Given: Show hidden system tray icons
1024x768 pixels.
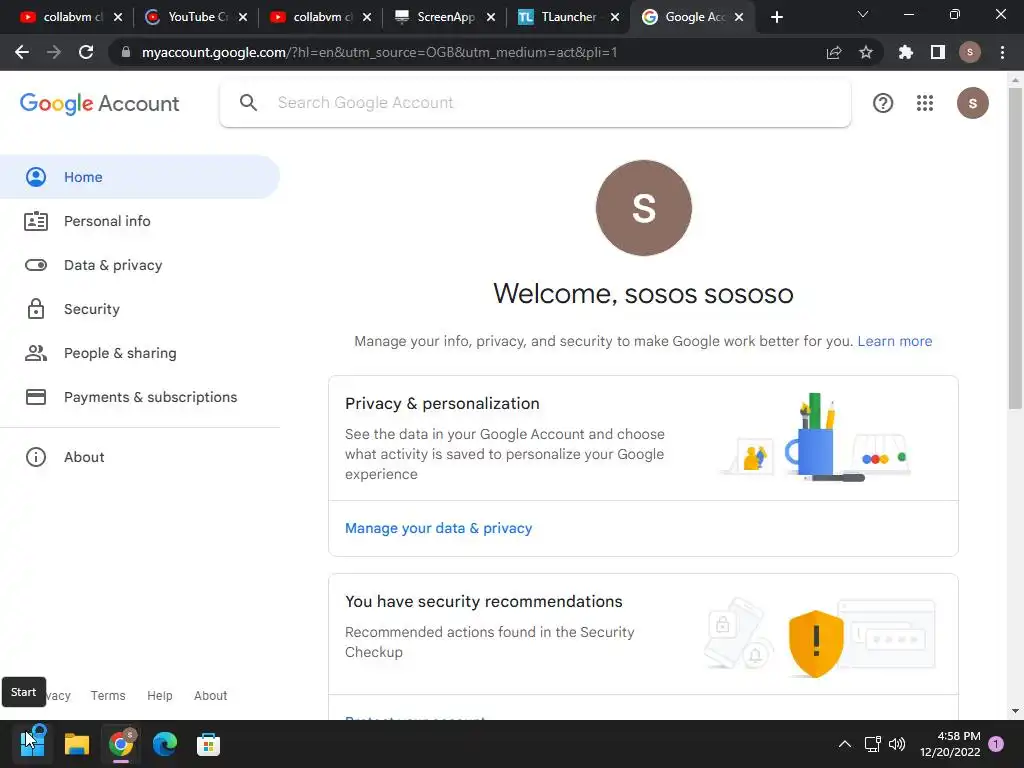Looking at the screenshot, I should (844, 744).
